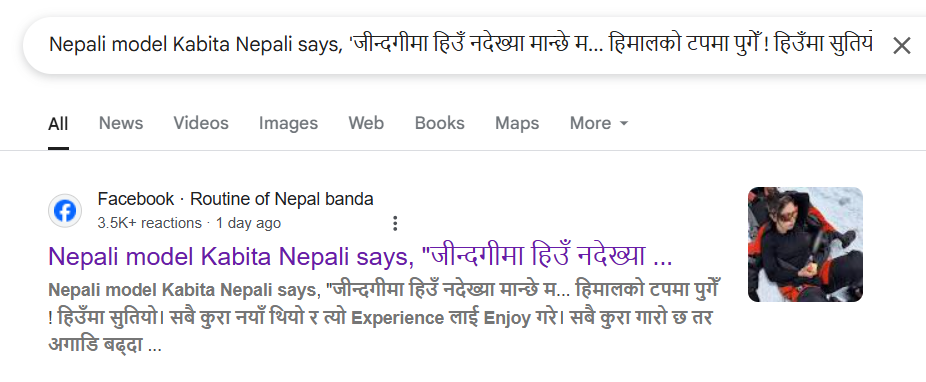
Task: Open the three-dot menu for the Facebook result
Action: 395,223
